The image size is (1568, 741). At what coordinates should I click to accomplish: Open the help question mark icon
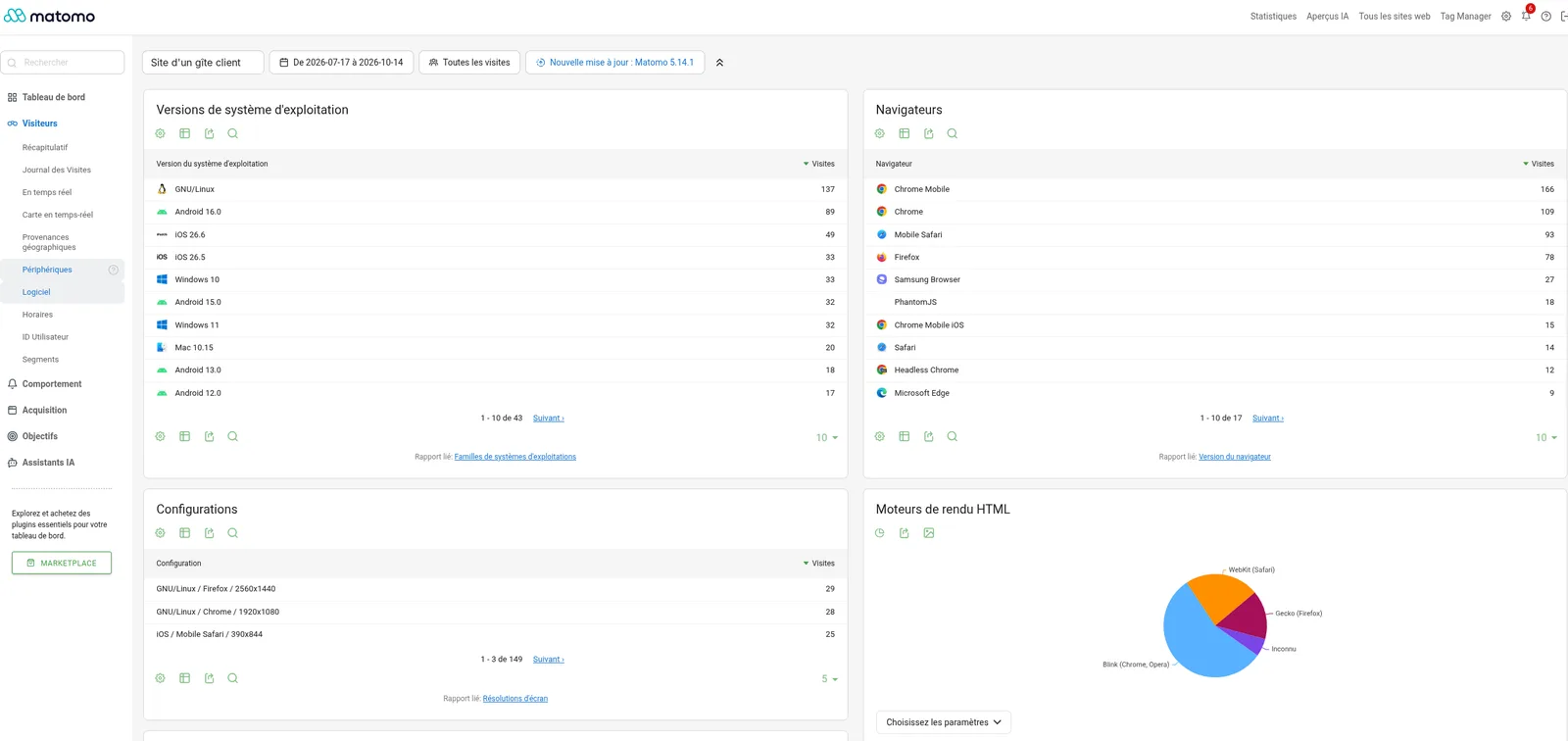(1546, 16)
